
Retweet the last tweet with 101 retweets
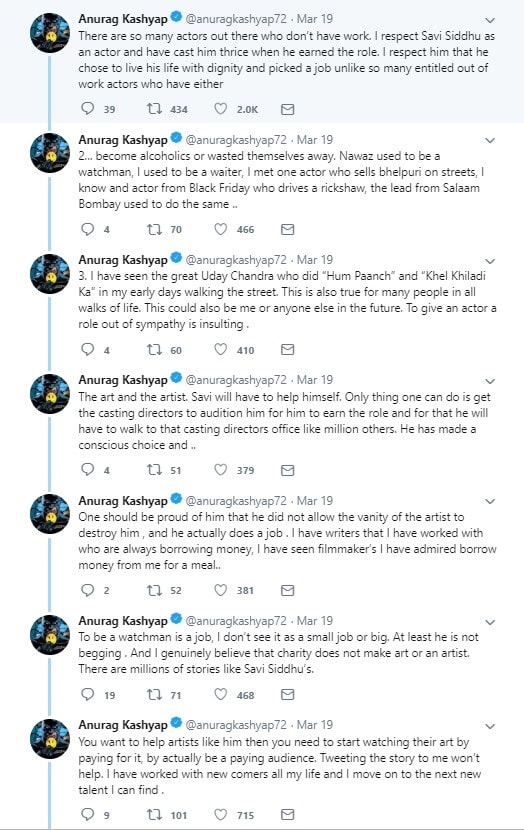coord(154,814)
